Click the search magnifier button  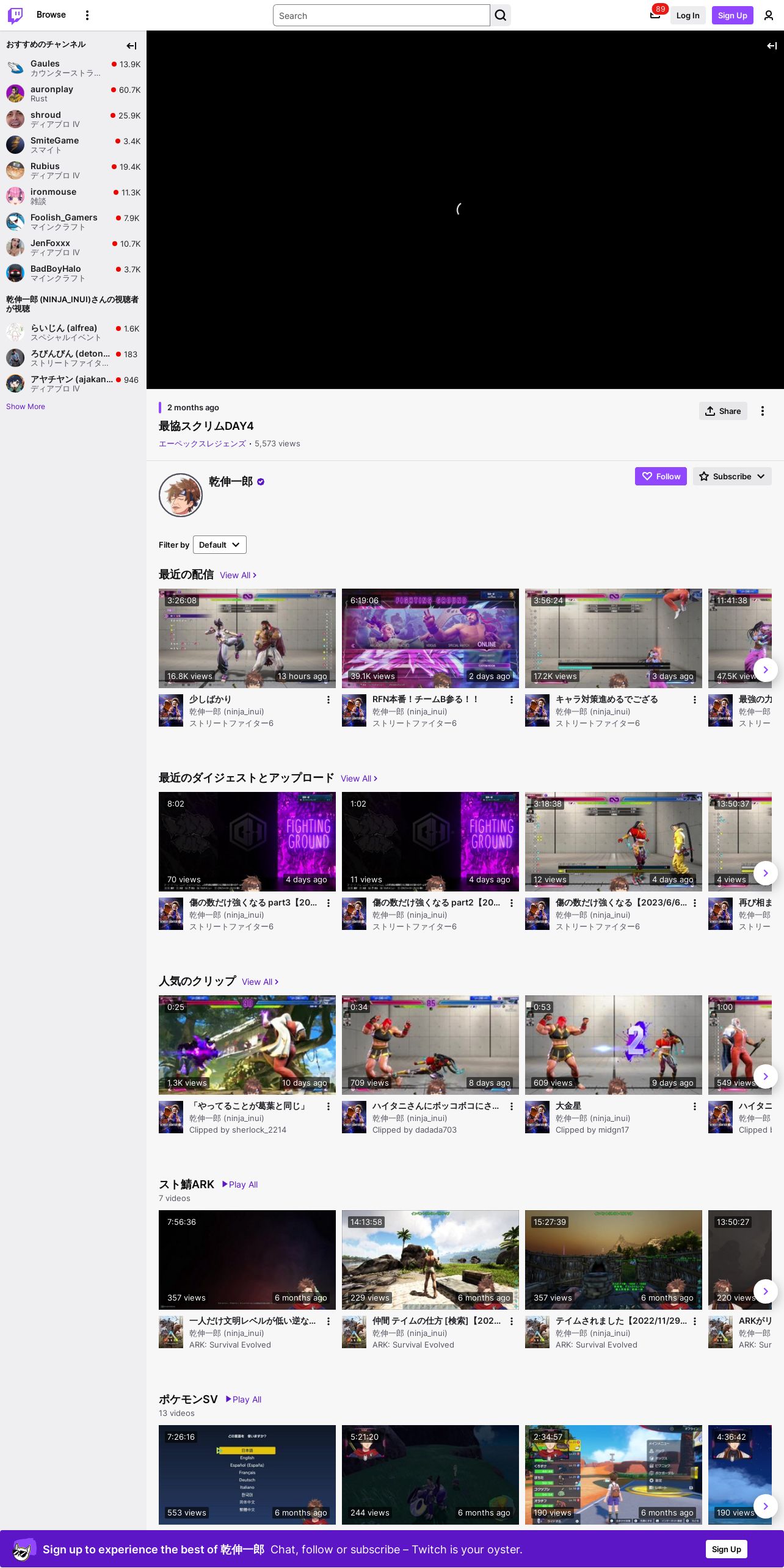501,15
